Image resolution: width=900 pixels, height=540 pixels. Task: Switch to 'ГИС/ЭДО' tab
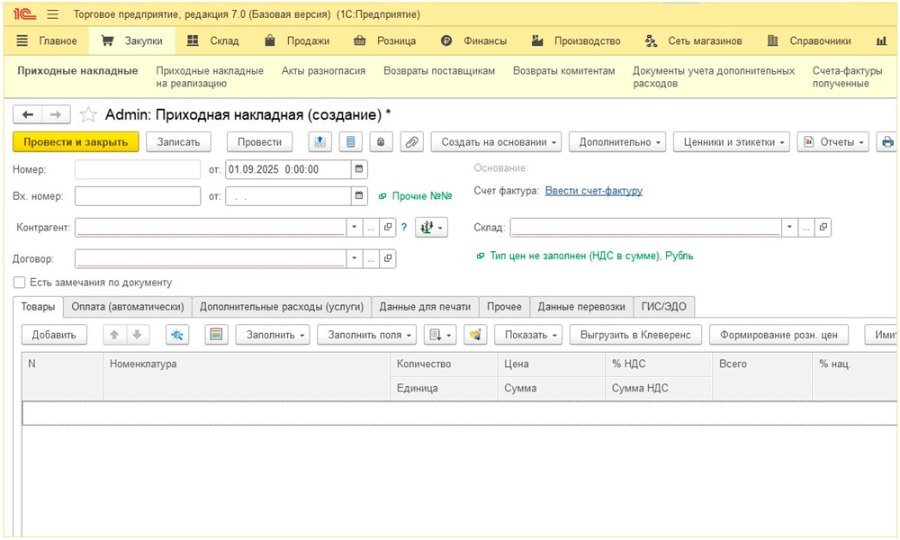(x=664, y=306)
